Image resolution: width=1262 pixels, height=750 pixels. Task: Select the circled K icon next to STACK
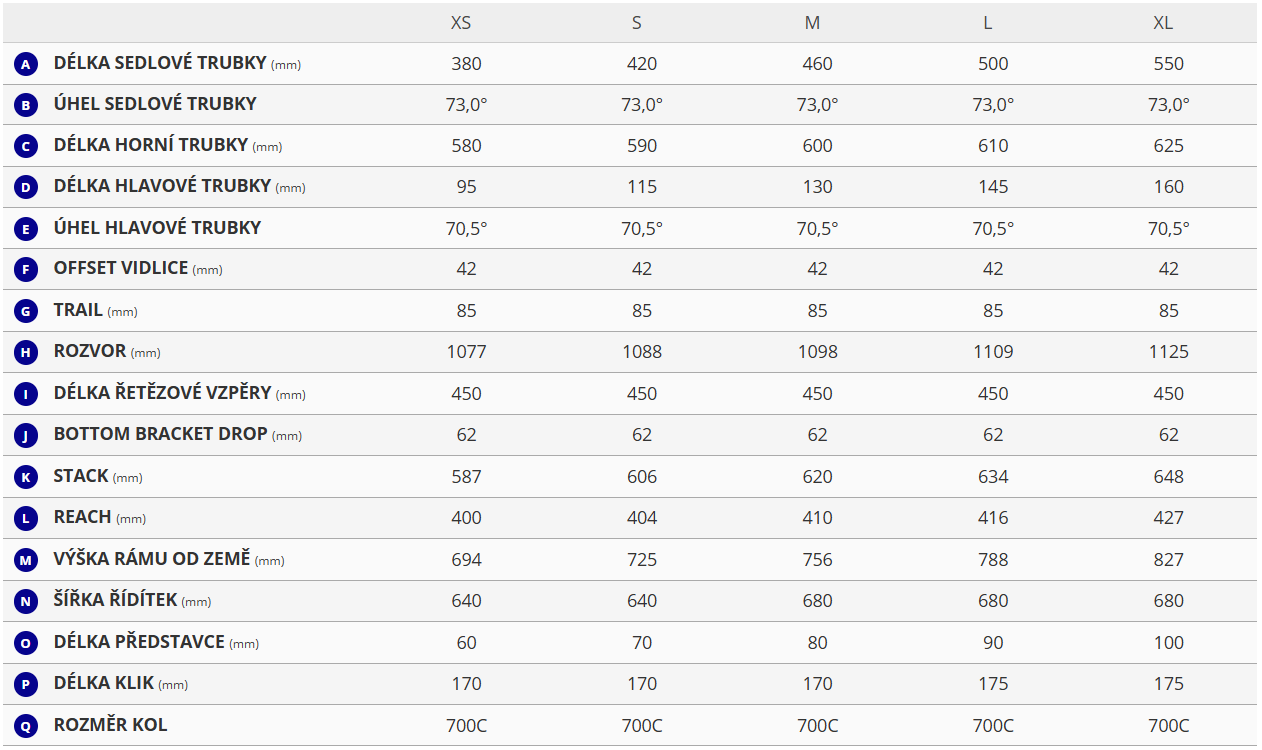26,477
